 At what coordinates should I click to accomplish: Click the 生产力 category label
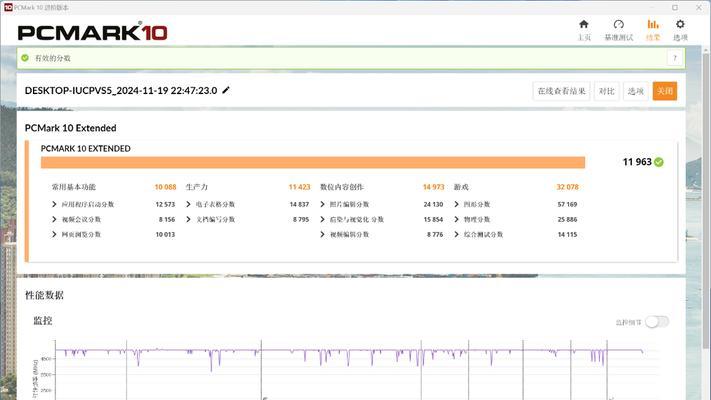click(196, 187)
